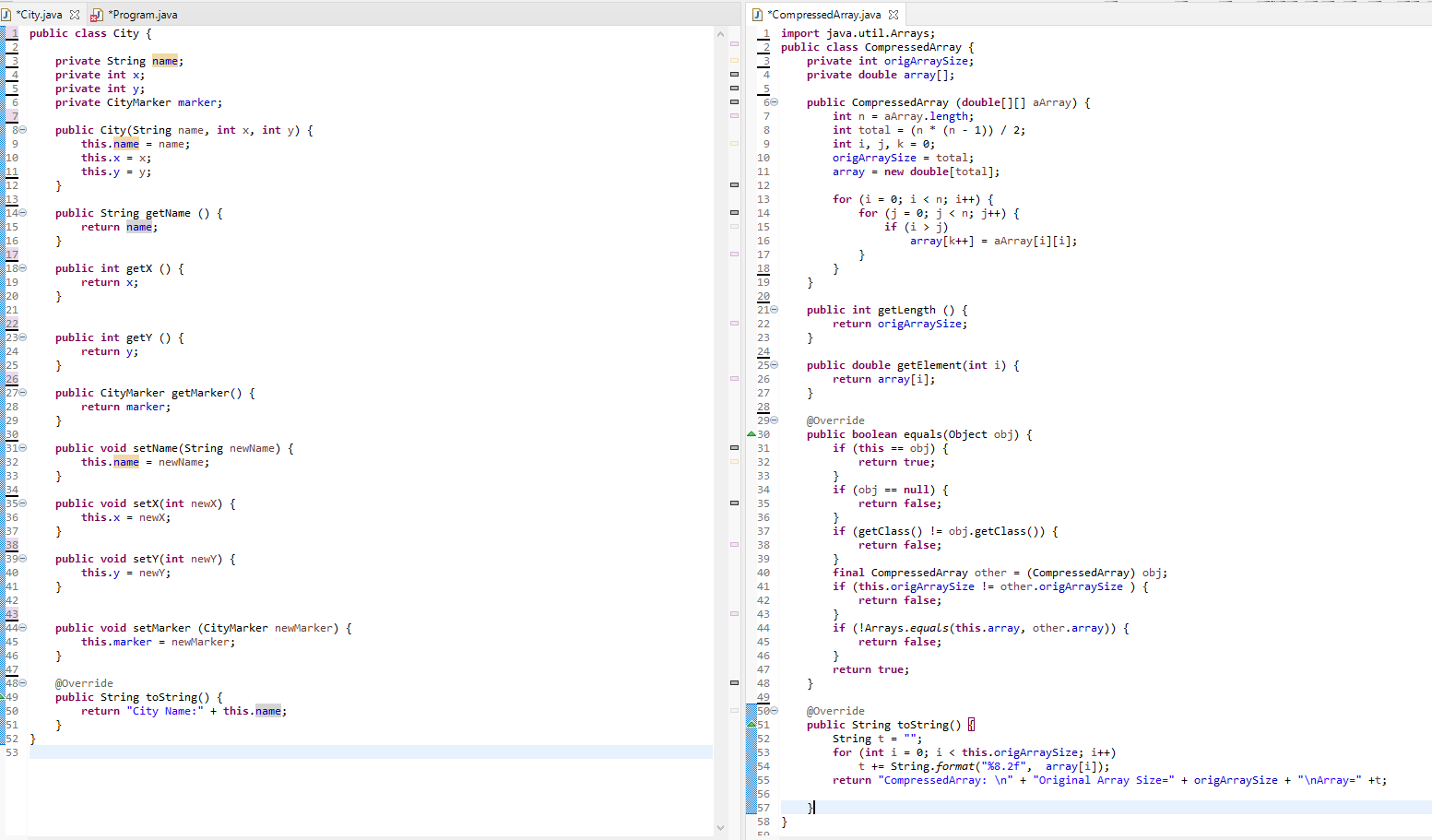The height and width of the screenshot is (840, 1432).
Task: Click the green override arrow beside toString method
Action: [751, 724]
